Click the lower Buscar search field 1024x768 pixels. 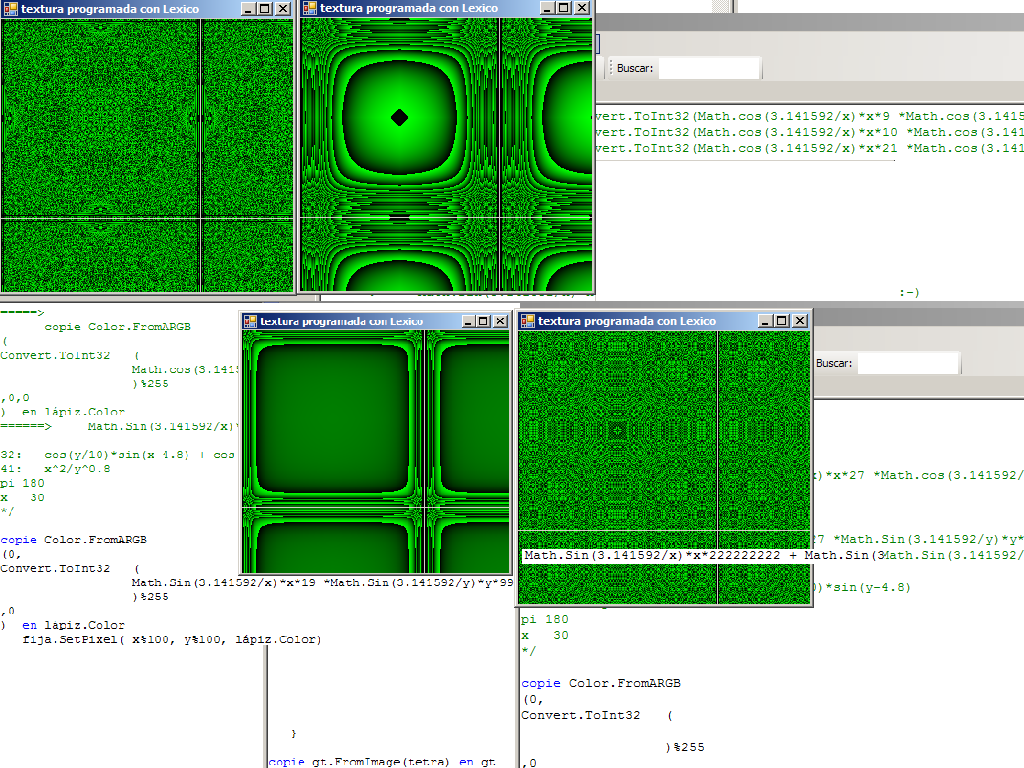(x=908, y=363)
